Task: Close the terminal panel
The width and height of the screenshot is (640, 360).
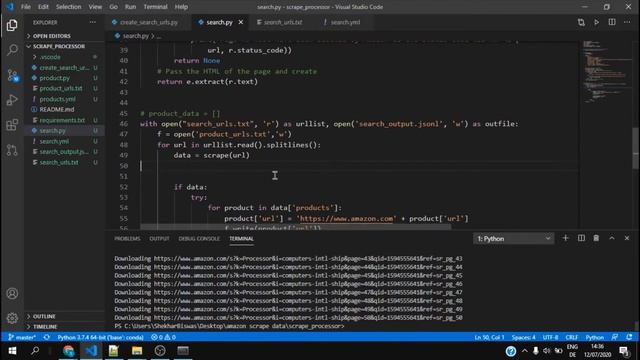Action: tap(627, 238)
